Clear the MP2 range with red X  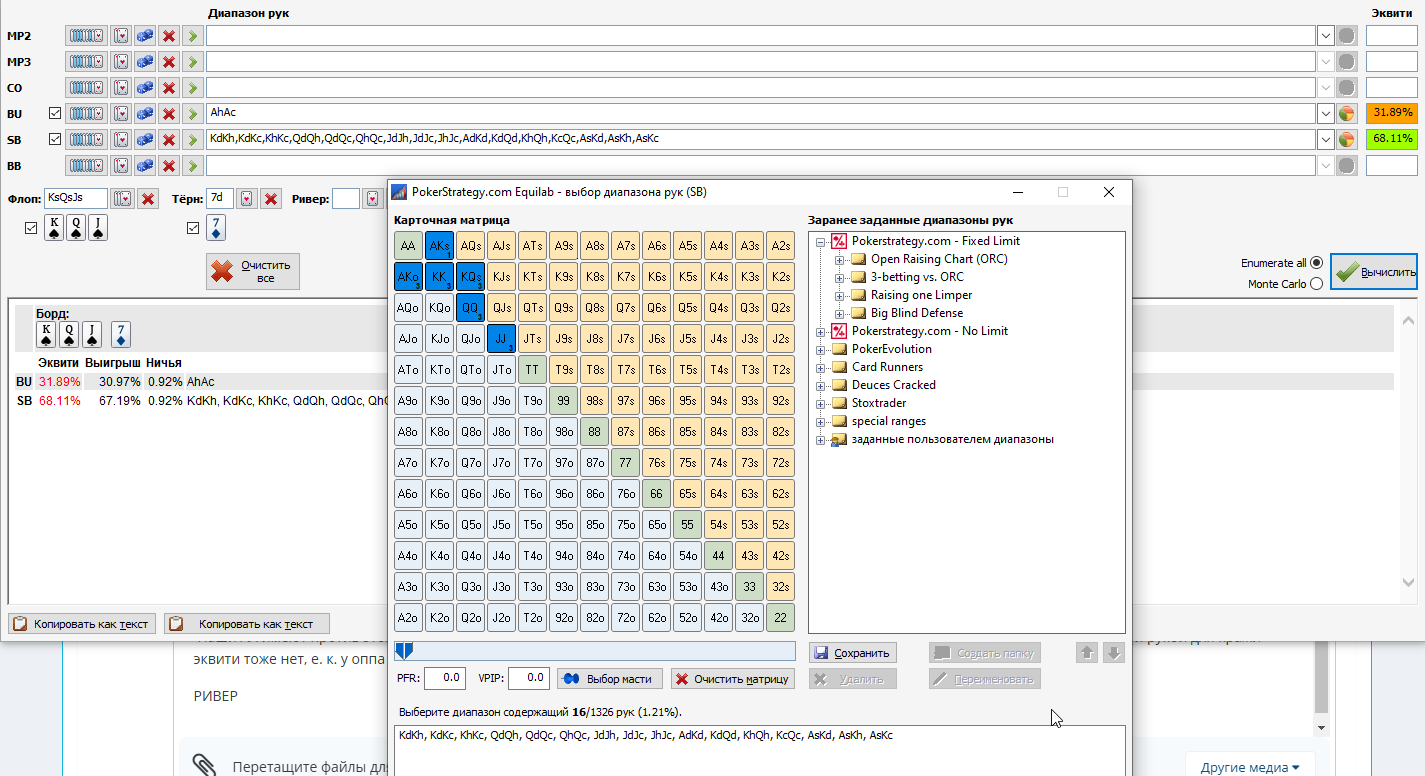click(x=169, y=36)
